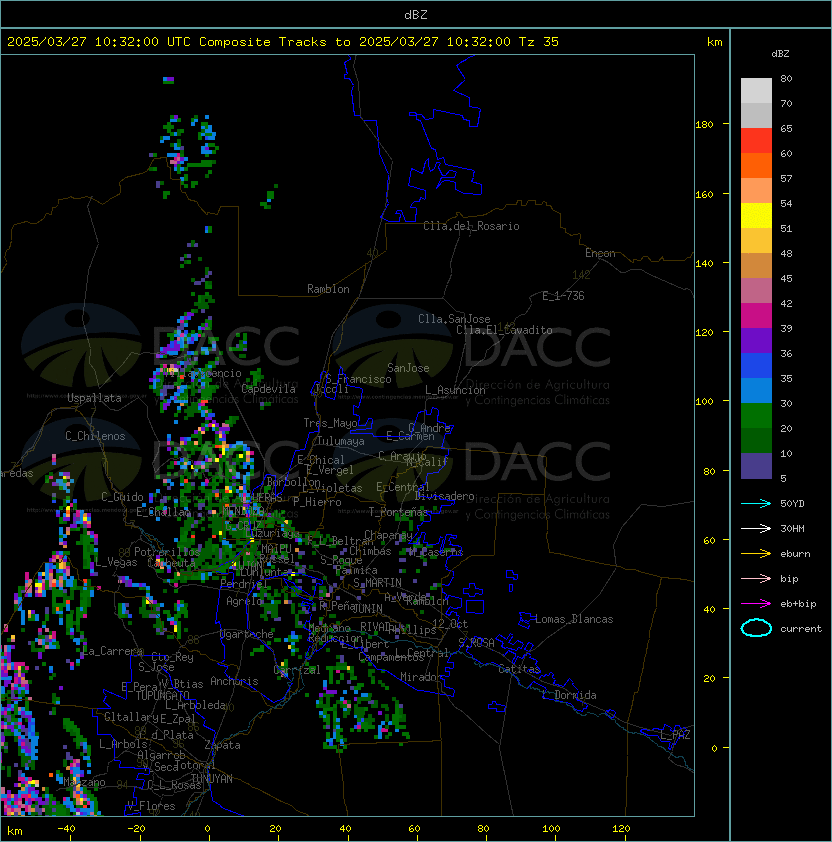Screen dimensions: 832x842
Task: Click the magenta eb+bip arrow in legend
Action: (x=756, y=604)
